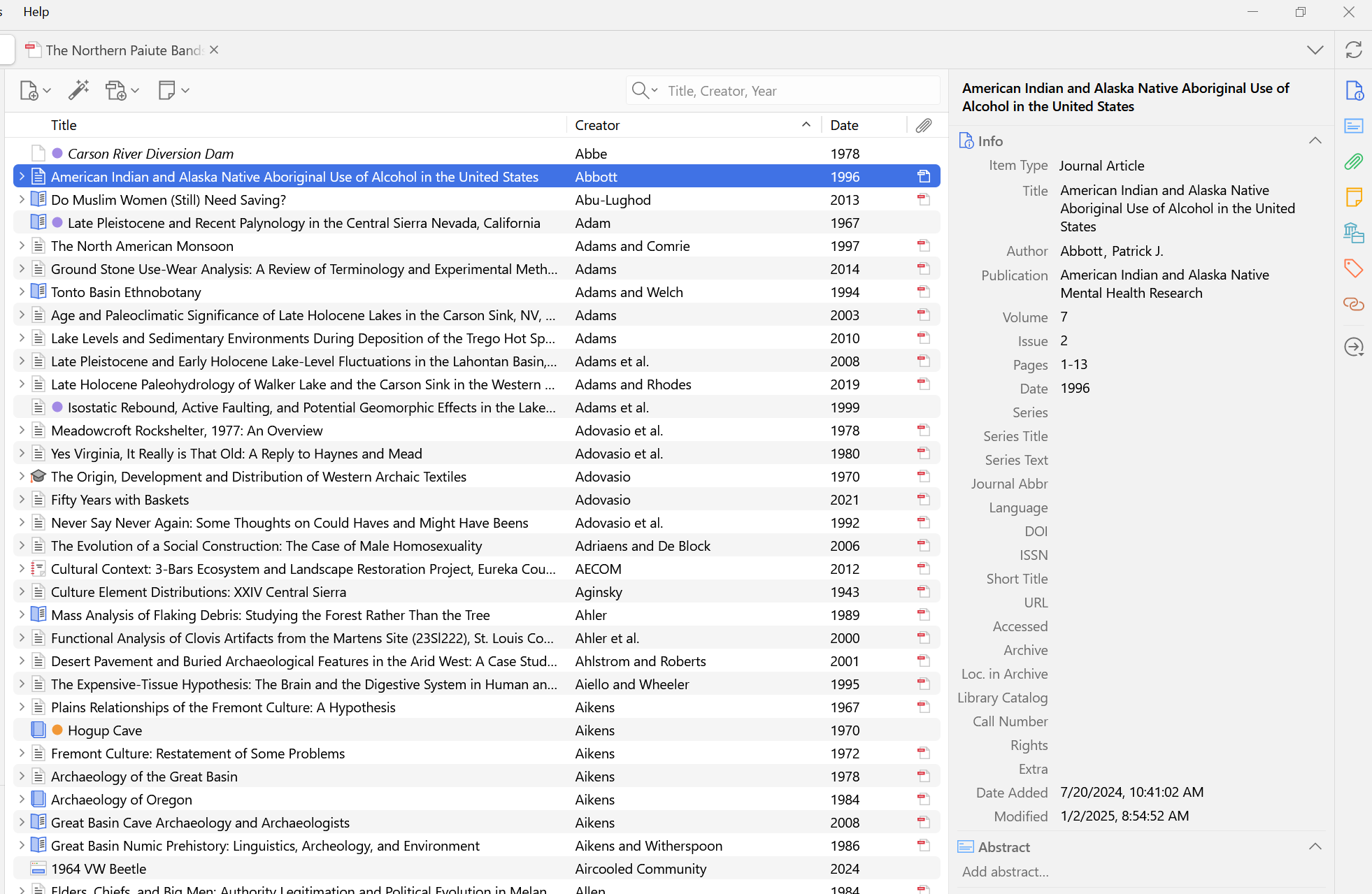
Task: Click the New Note toolbar icon
Action: (x=167, y=90)
